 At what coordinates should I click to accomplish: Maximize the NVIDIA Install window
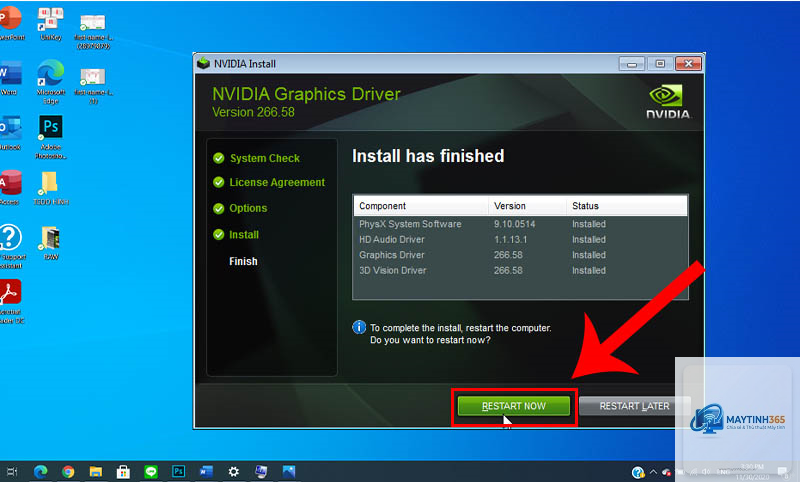click(660, 64)
